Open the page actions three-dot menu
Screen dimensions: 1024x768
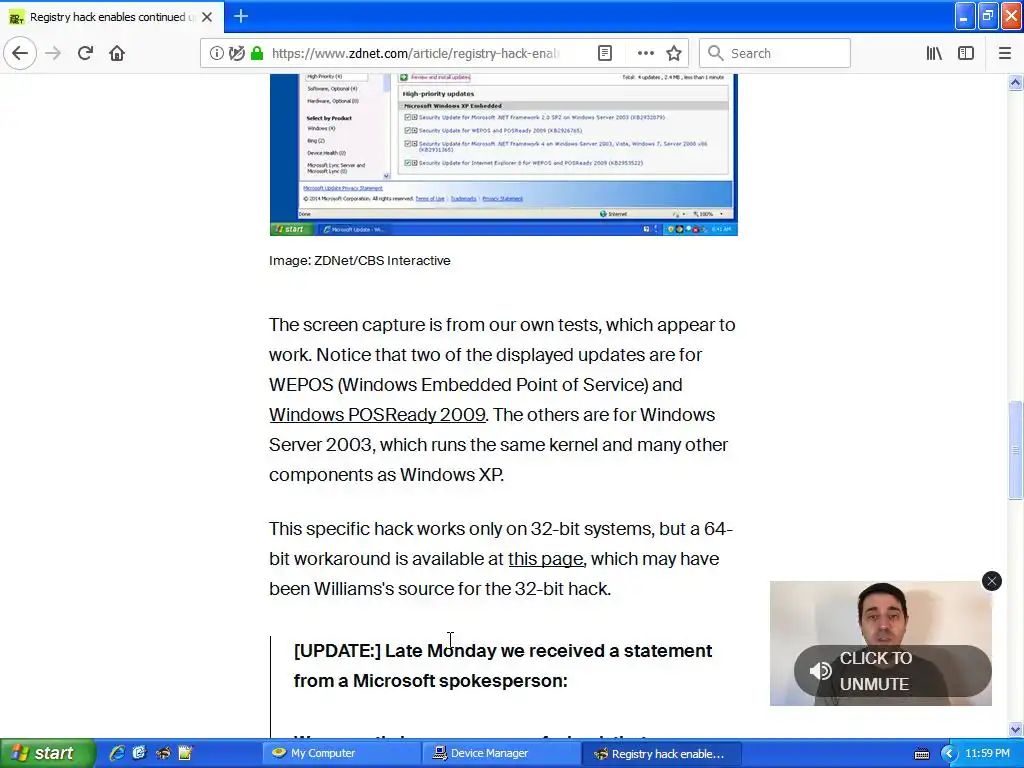click(645, 53)
